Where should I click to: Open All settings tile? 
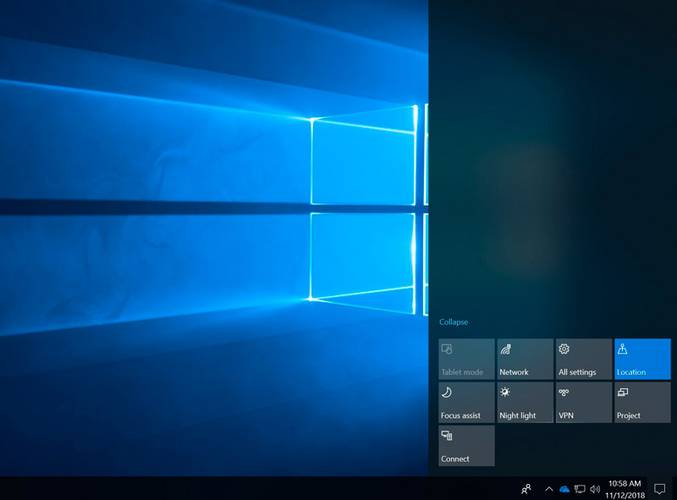(584, 359)
